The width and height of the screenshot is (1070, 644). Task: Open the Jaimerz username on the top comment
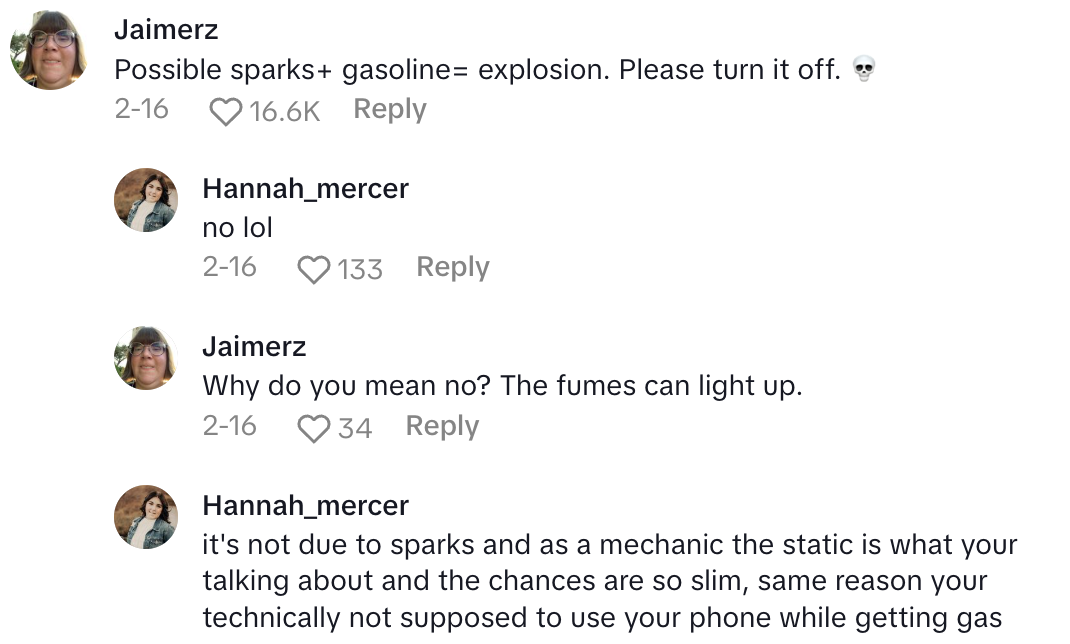[166, 29]
